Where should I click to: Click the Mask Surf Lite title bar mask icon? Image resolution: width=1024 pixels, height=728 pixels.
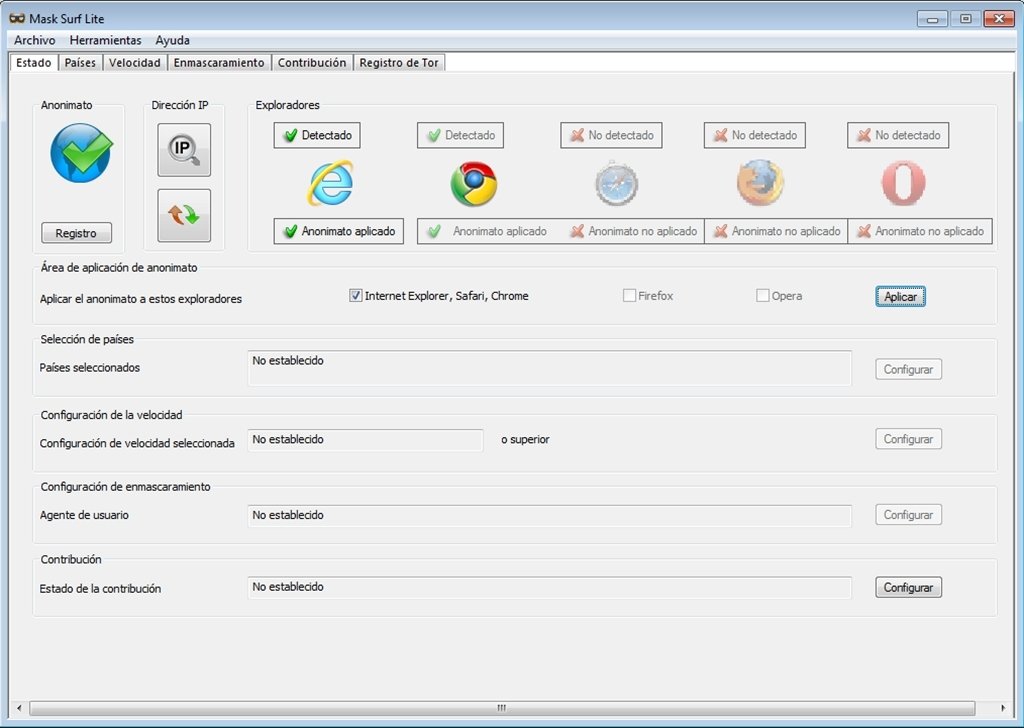click(x=18, y=18)
